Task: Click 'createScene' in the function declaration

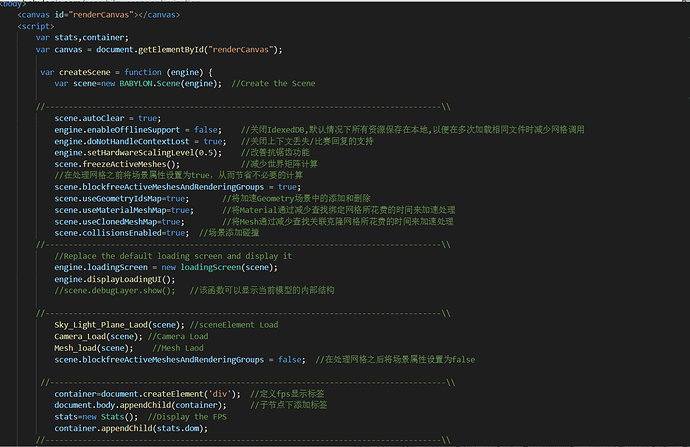Action: tap(84, 72)
